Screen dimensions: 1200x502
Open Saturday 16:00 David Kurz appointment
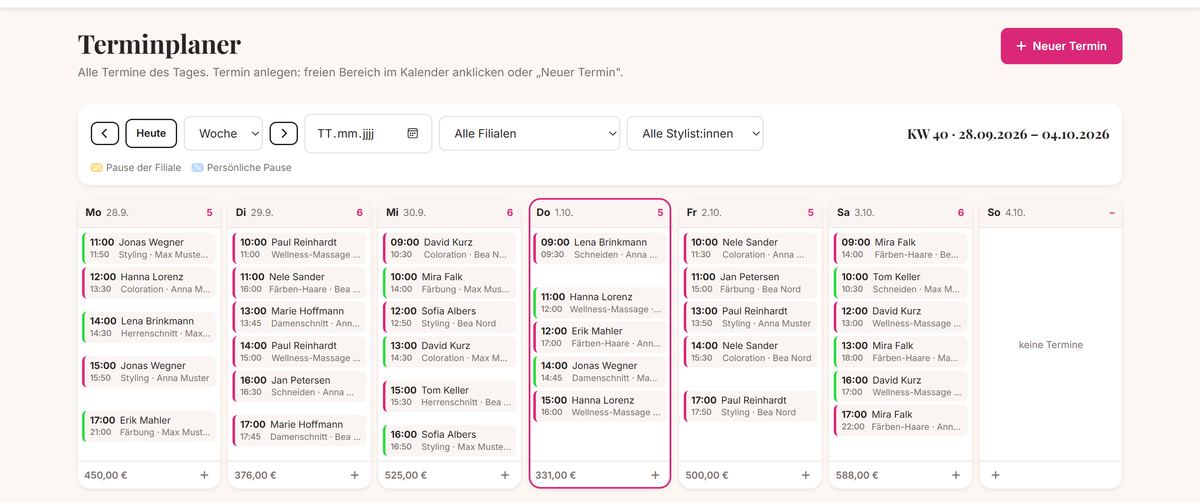click(x=900, y=386)
